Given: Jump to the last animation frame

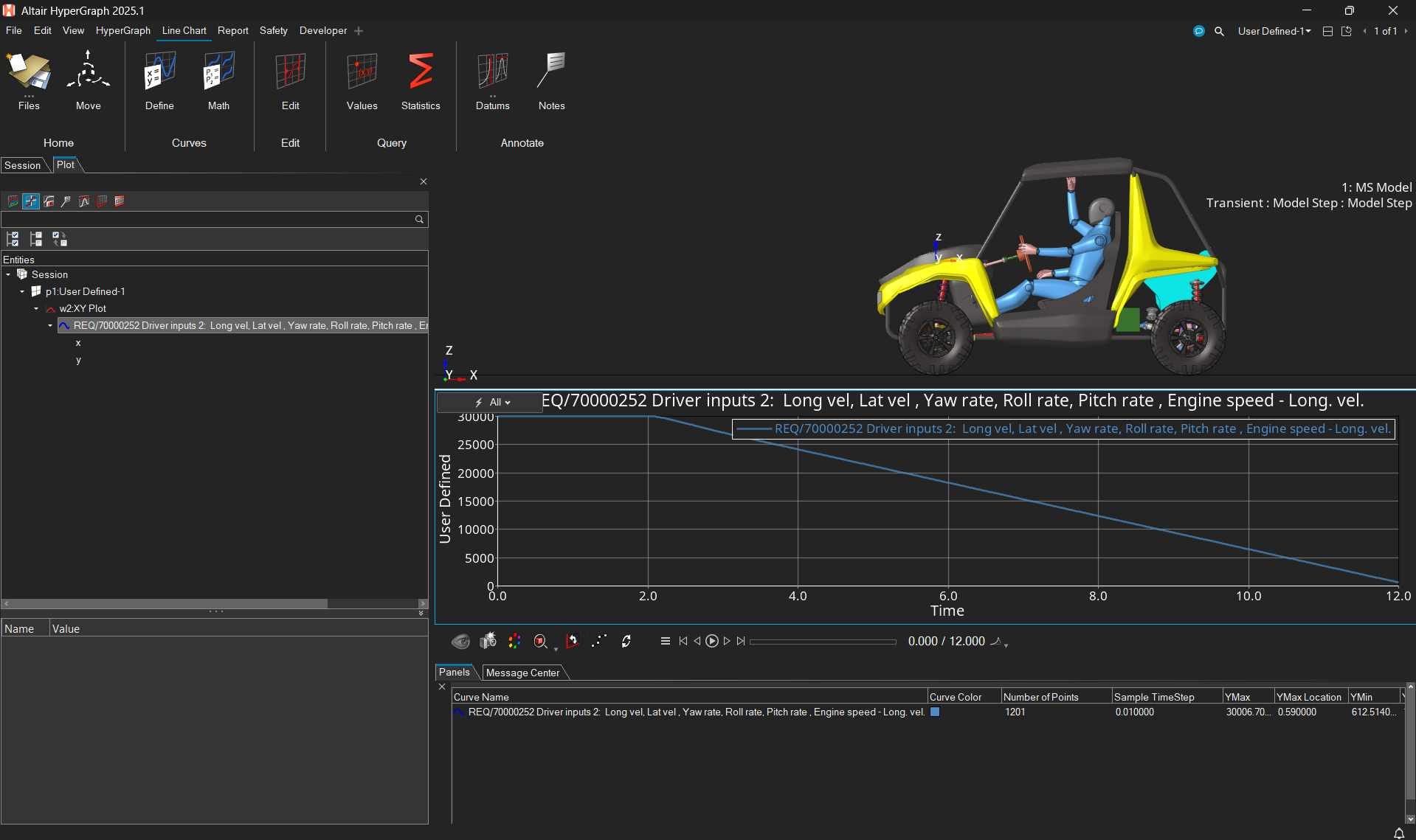Looking at the screenshot, I should pos(741,642).
